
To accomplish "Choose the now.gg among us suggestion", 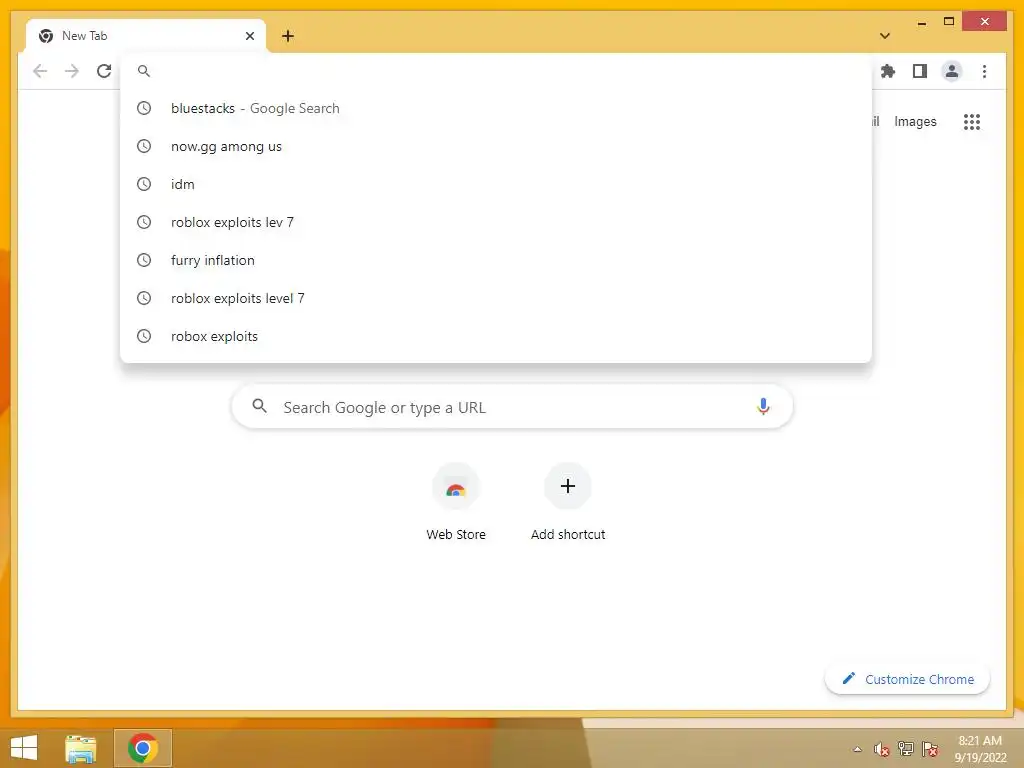I will click(x=496, y=146).
